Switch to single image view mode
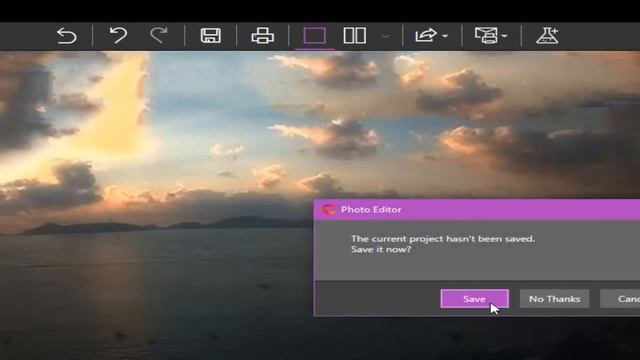Viewport: 640px width, 360px height. click(315, 36)
